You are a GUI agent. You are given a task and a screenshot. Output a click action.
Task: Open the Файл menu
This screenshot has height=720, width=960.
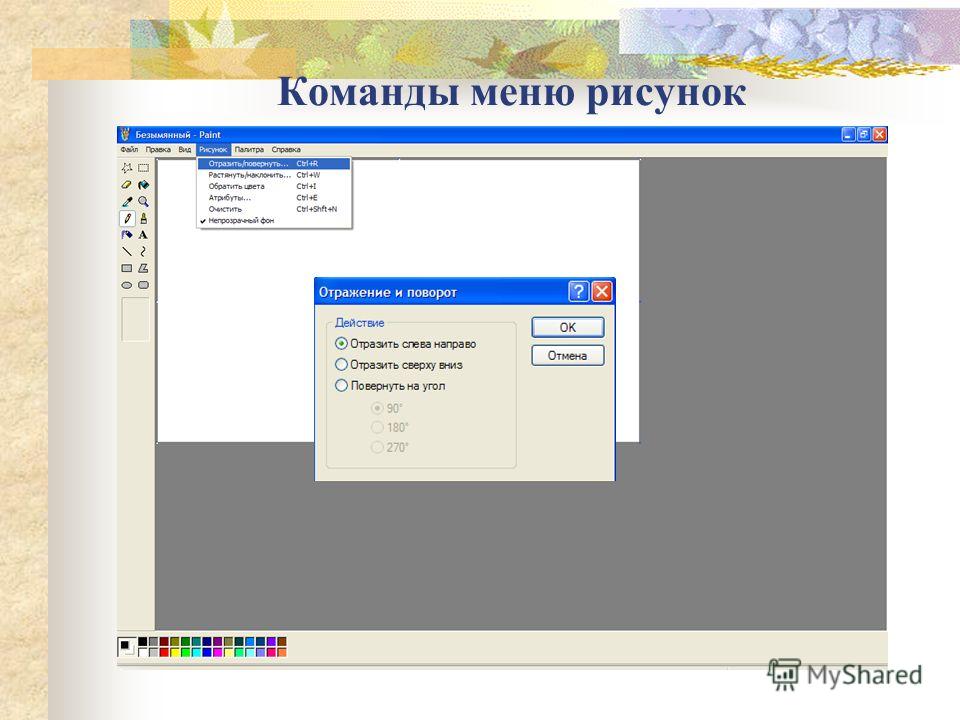(x=129, y=149)
